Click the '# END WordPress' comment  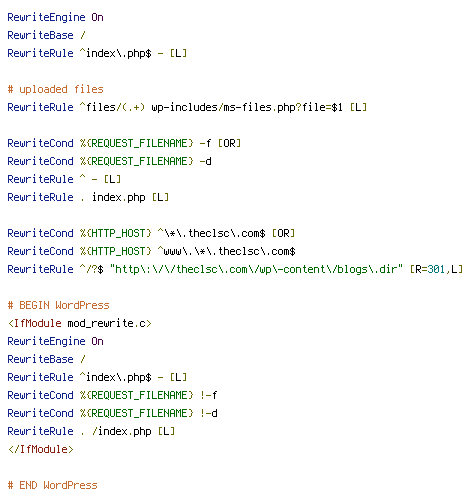(x=52, y=485)
